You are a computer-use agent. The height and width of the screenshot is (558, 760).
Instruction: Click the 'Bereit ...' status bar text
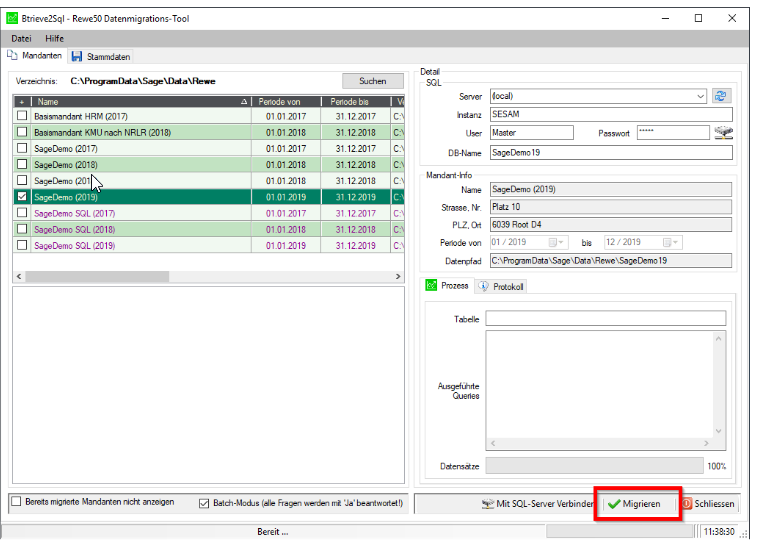point(272,532)
